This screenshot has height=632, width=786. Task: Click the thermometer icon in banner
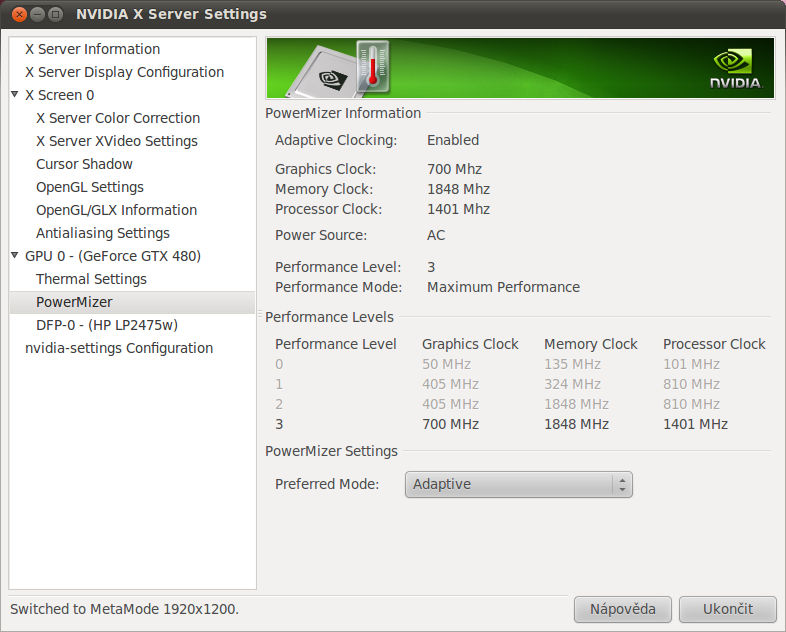click(x=373, y=67)
